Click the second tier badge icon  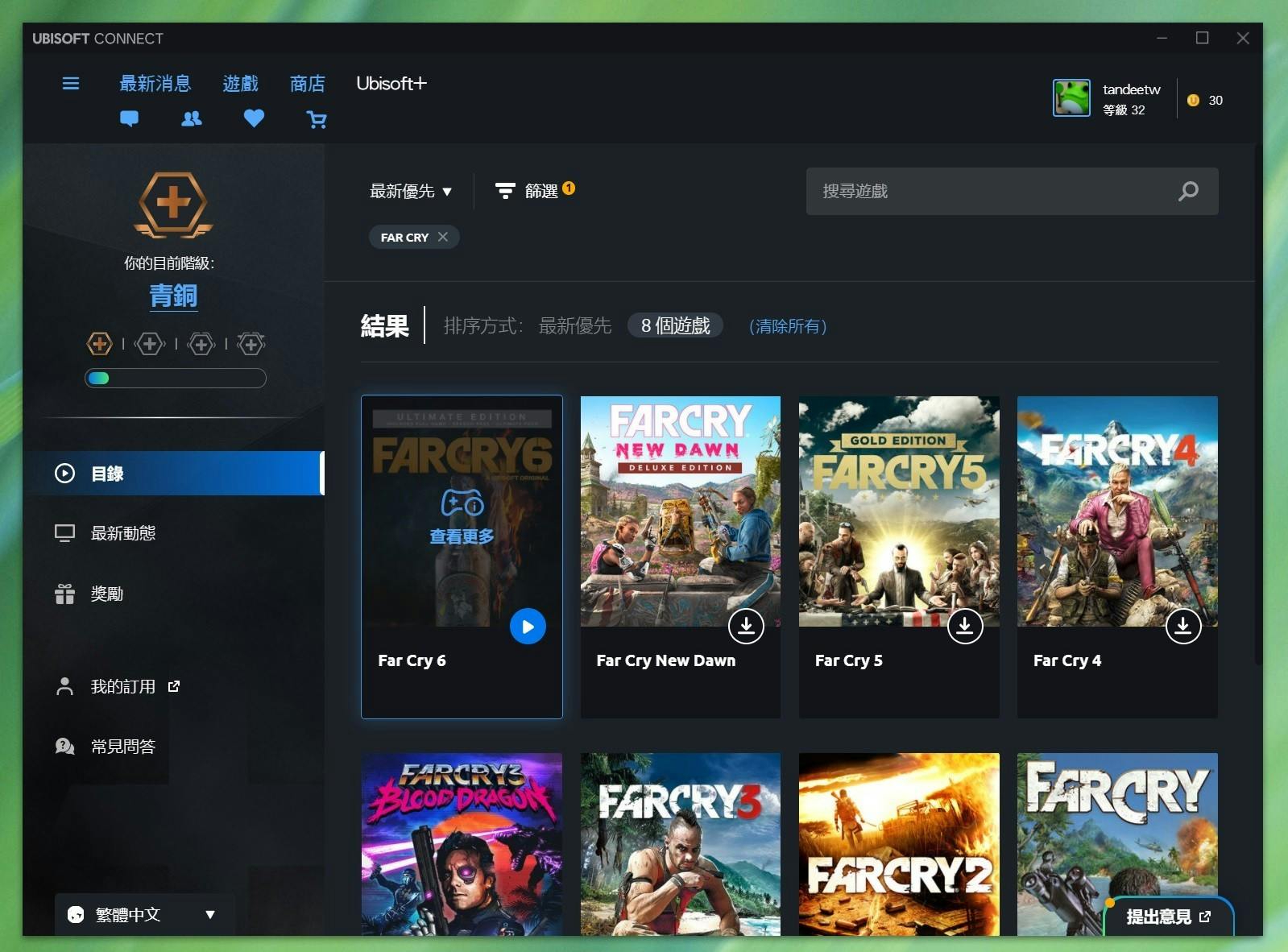tap(150, 344)
